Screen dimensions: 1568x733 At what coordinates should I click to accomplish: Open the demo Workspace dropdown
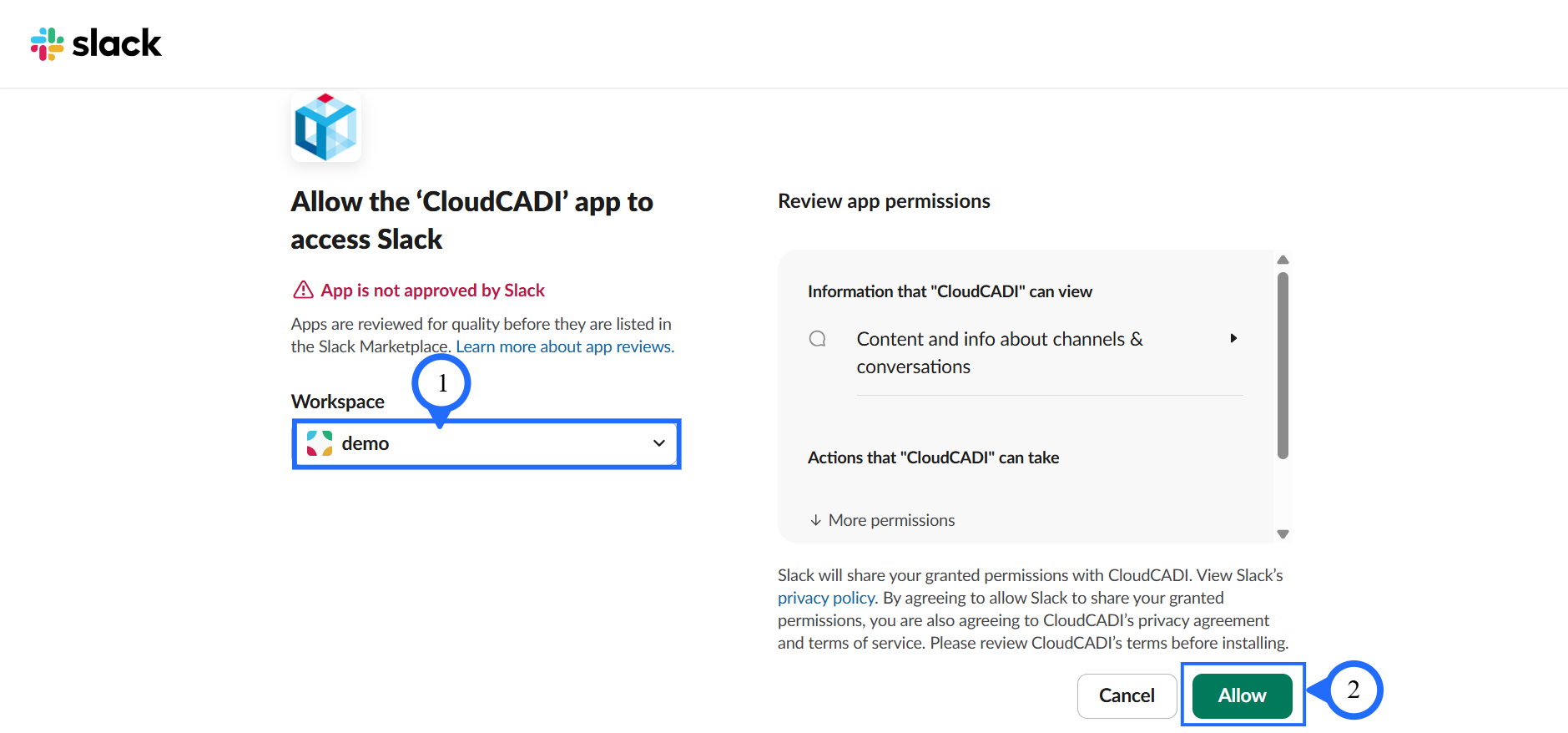(x=487, y=443)
